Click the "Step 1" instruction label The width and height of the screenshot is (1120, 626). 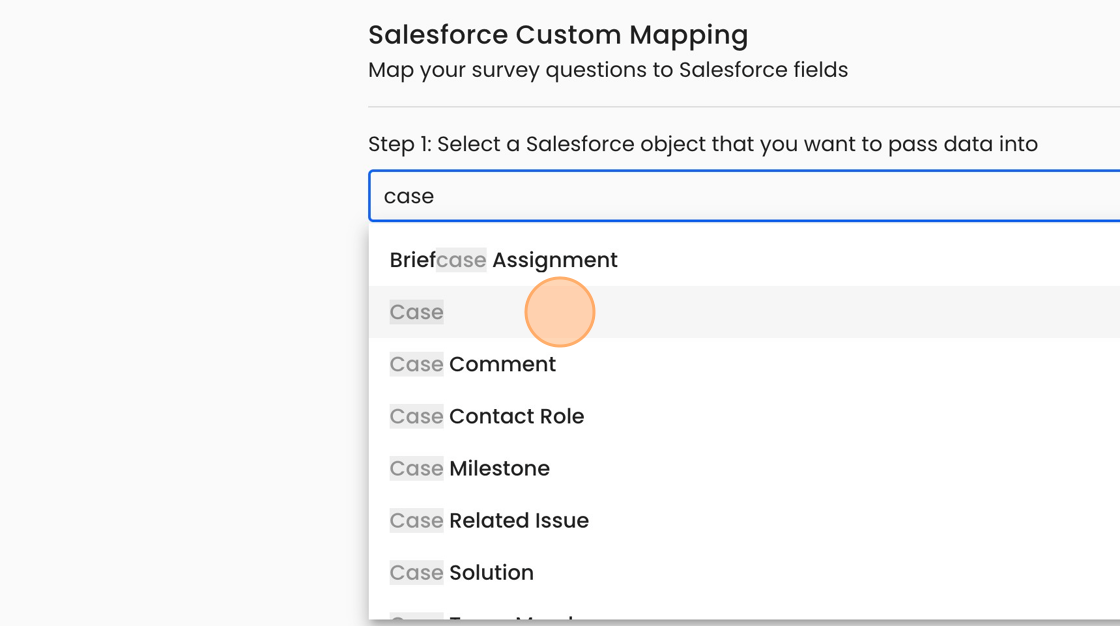[x=702, y=144]
